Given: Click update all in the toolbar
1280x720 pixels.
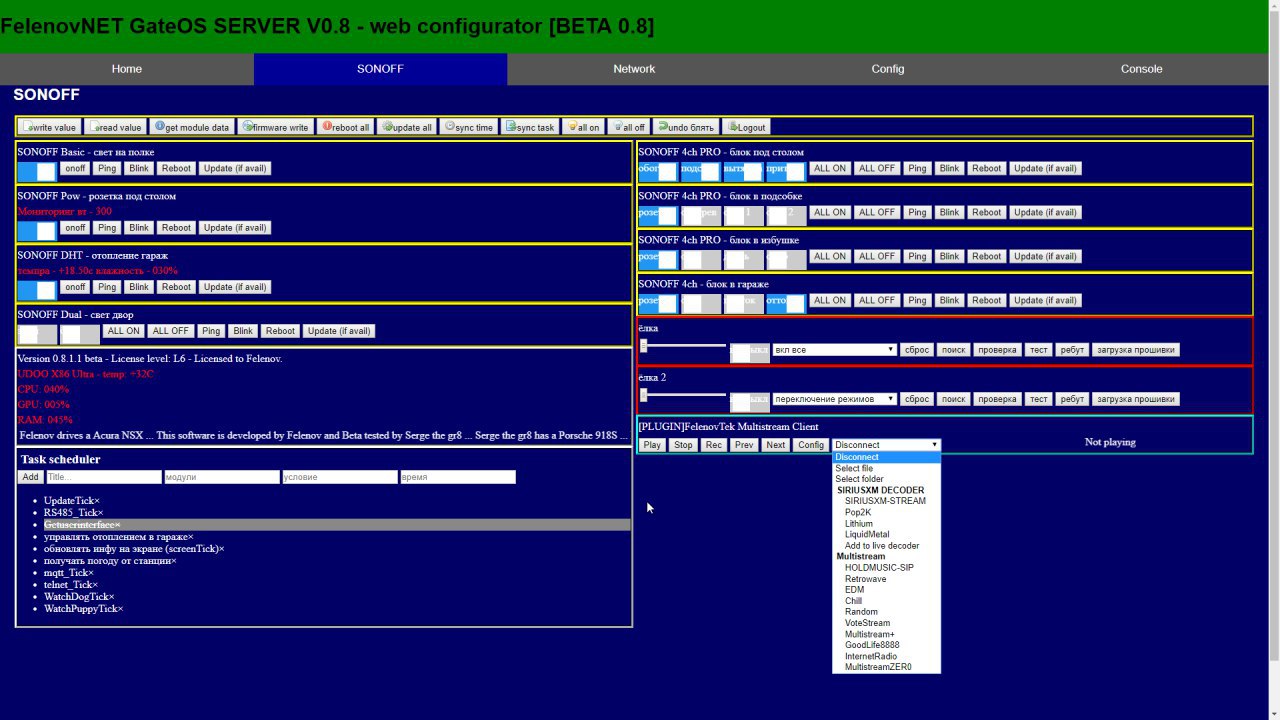Looking at the screenshot, I should 406,127.
